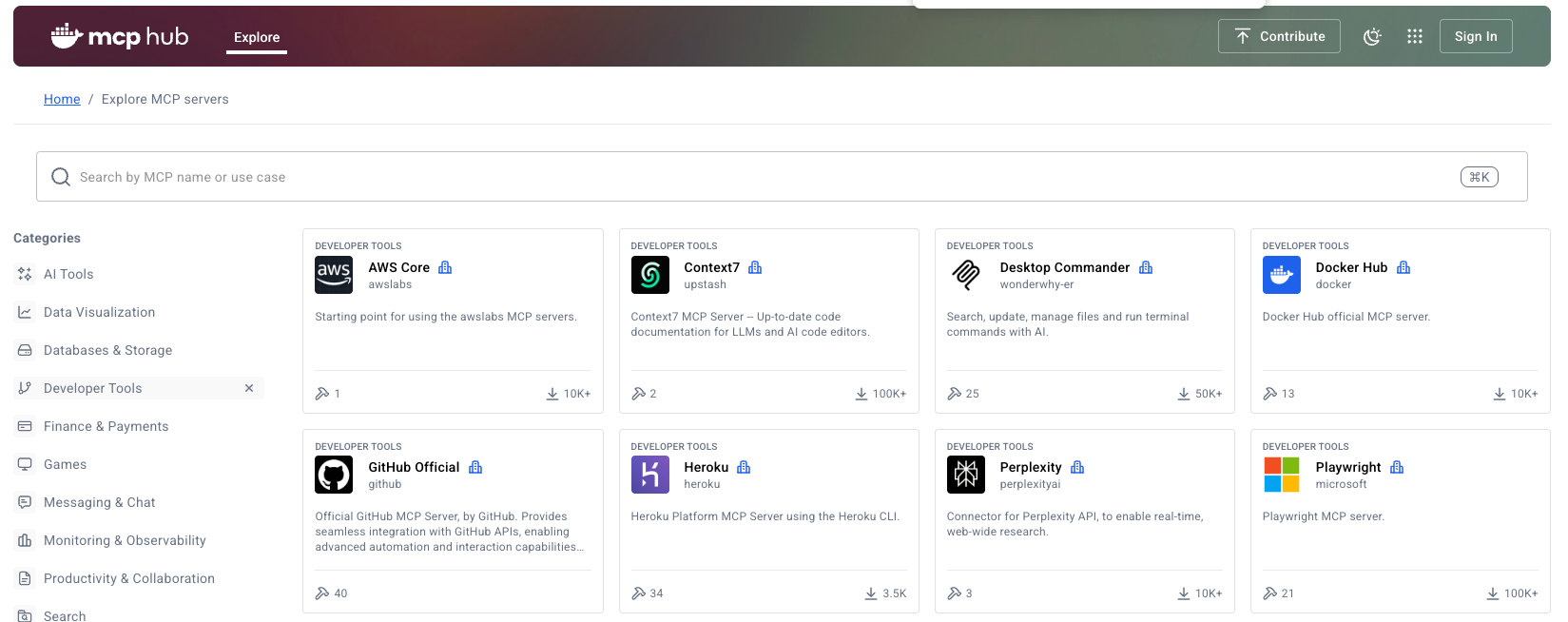The height and width of the screenshot is (622, 1568).
Task: Remove the Developer Tools filter with X
Action: [249, 388]
